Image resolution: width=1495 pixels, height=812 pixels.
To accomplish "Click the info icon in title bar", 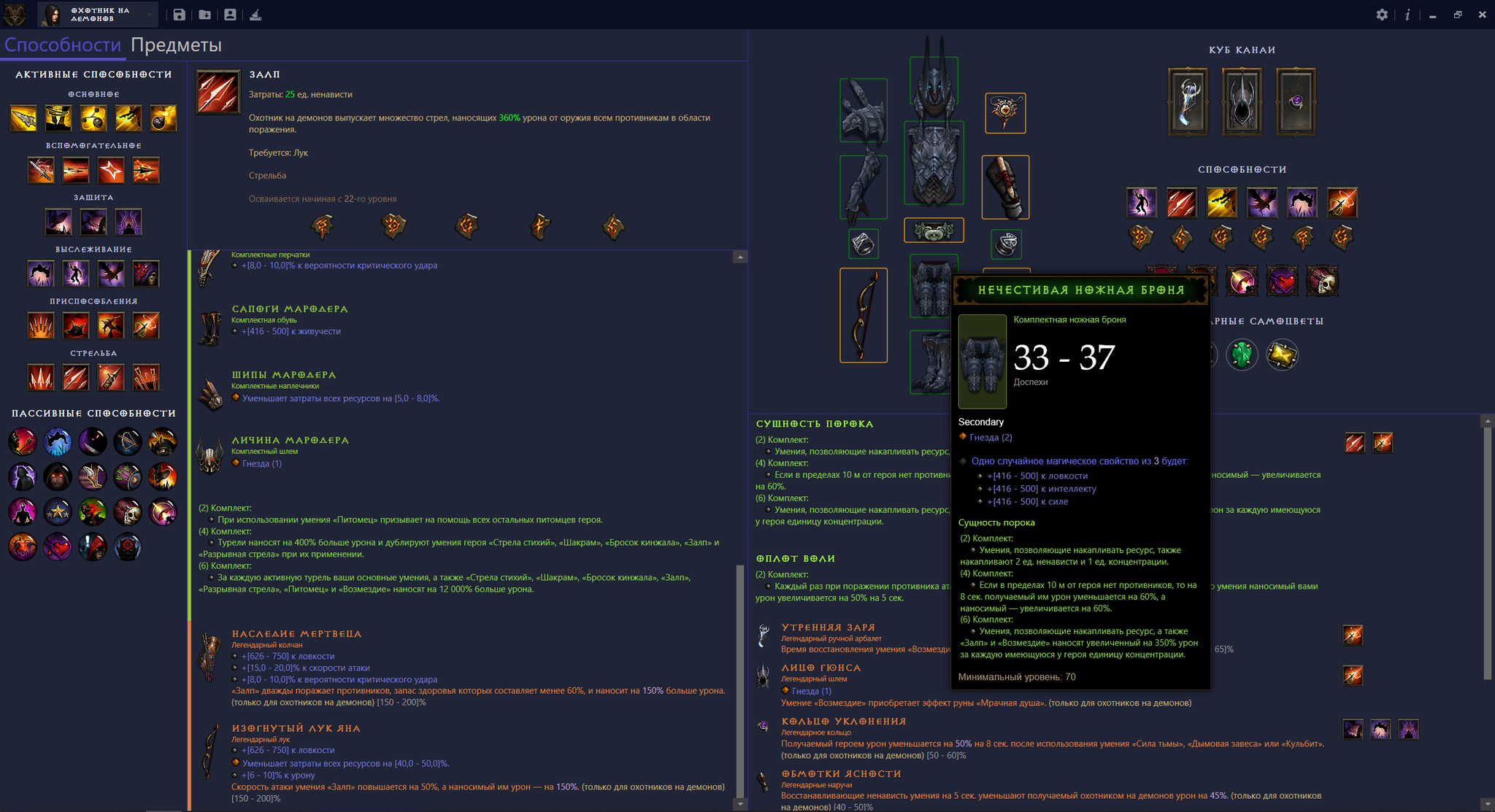I will point(1407,15).
